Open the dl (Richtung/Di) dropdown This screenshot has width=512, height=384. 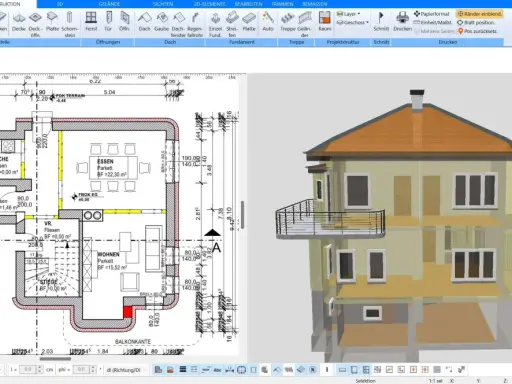tap(127, 370)
